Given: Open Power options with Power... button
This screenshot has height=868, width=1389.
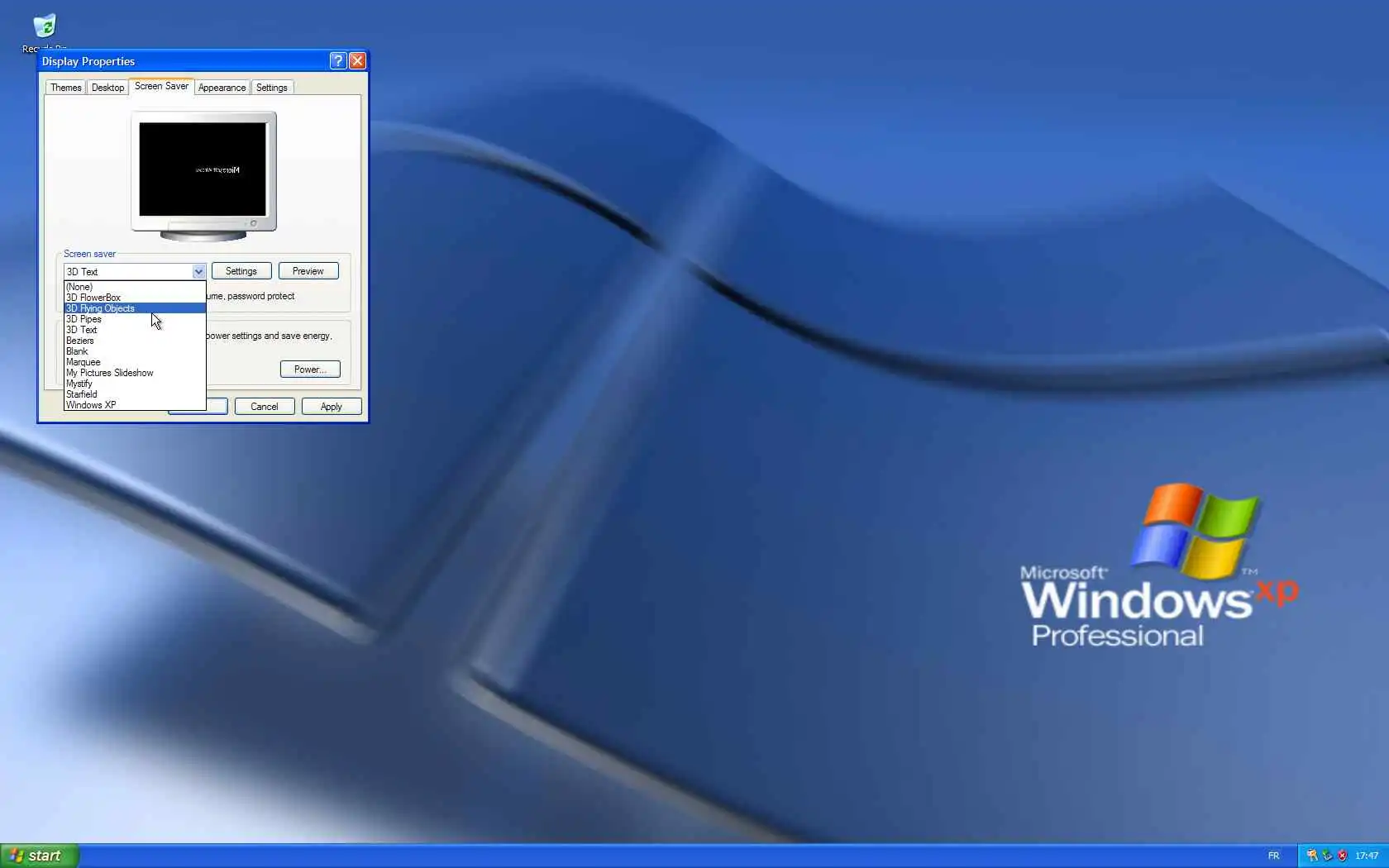Looking at the screenshot, I should pyautogui.click(x=310, y=370).
